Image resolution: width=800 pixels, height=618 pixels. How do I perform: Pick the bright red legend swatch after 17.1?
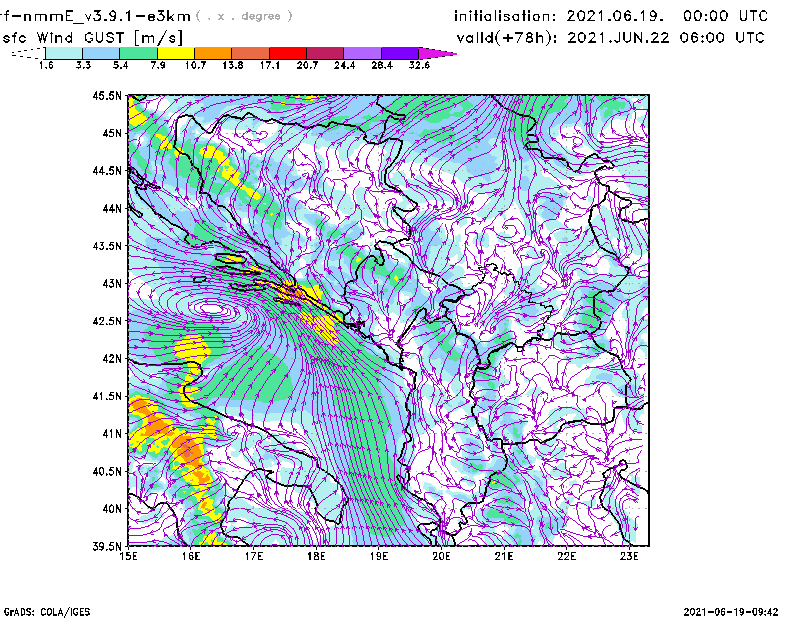click(288, 53)
